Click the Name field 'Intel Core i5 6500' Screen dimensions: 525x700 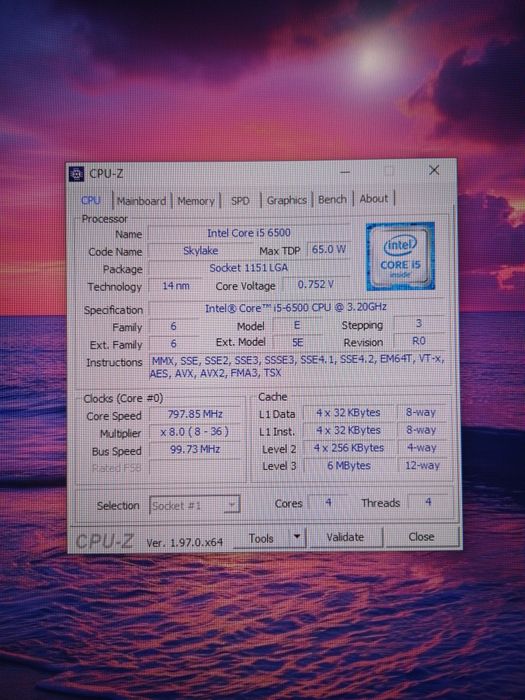point(249,233)
